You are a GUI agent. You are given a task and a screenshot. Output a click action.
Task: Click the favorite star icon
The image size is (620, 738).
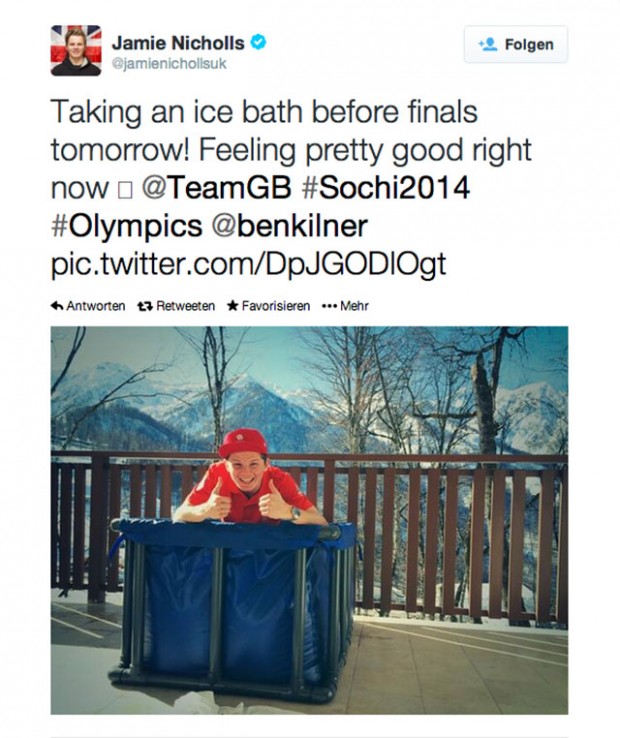pos(232,306)
